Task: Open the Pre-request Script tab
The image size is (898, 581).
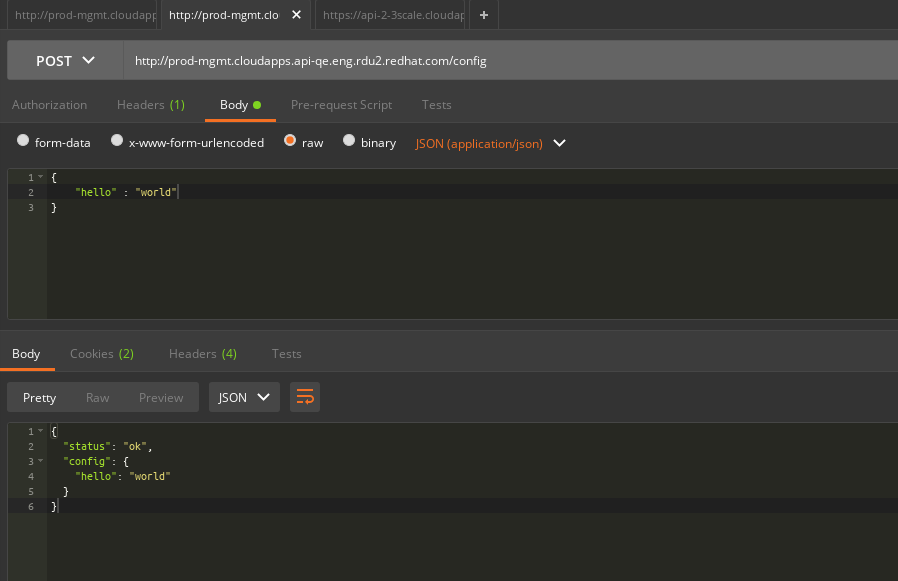Action: point(341,104)
